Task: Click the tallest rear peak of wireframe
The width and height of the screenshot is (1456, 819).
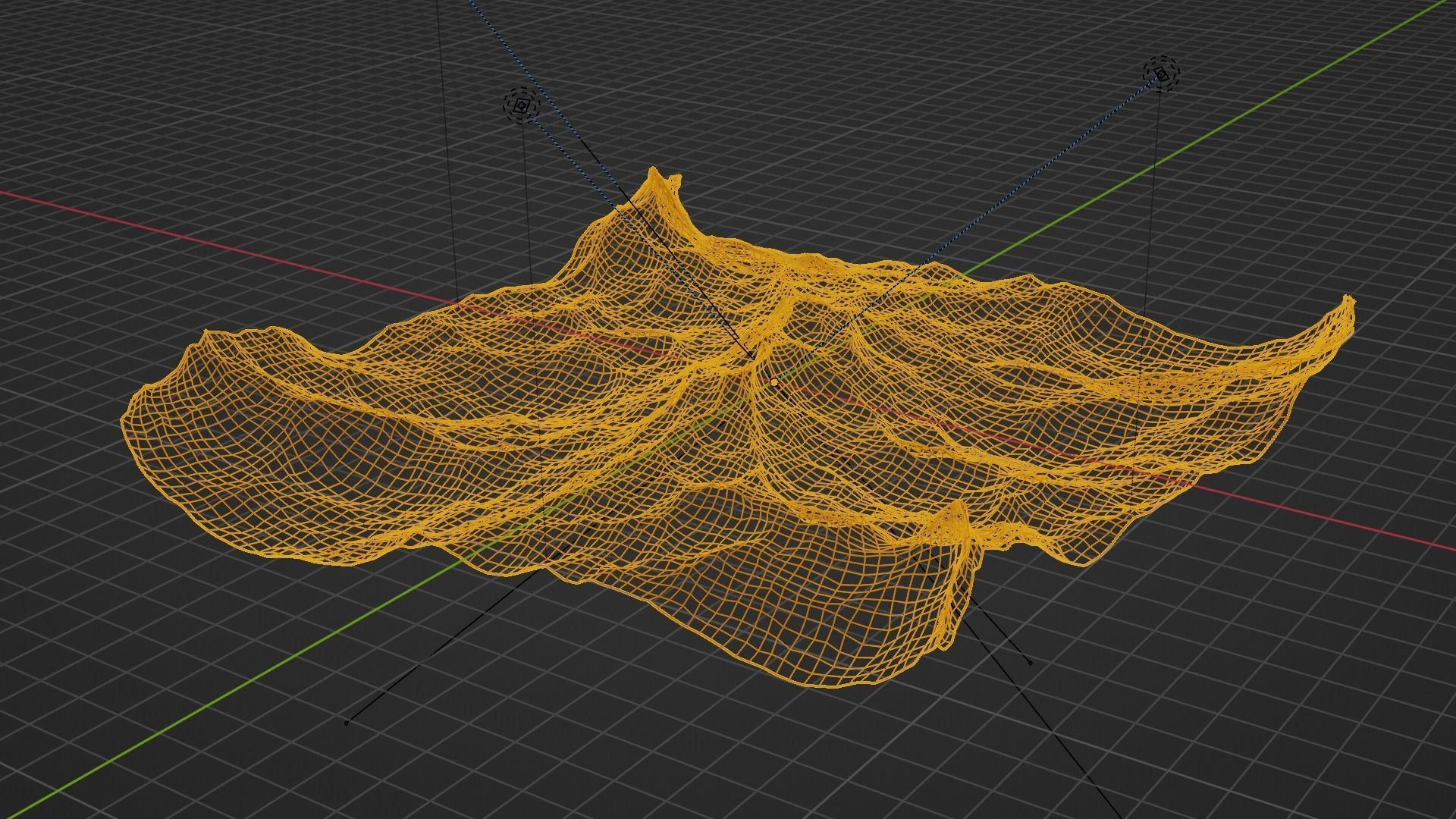Action: coord(653,174)
